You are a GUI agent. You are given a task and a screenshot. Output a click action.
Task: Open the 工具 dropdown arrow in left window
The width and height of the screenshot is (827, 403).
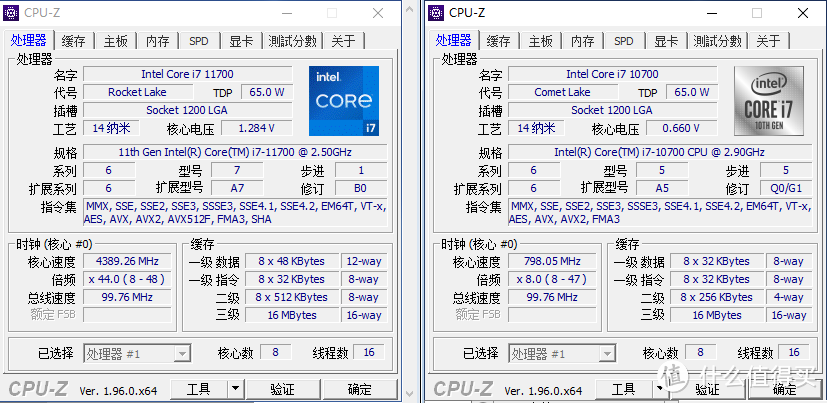pyautogui.click(x=236, y=390)
